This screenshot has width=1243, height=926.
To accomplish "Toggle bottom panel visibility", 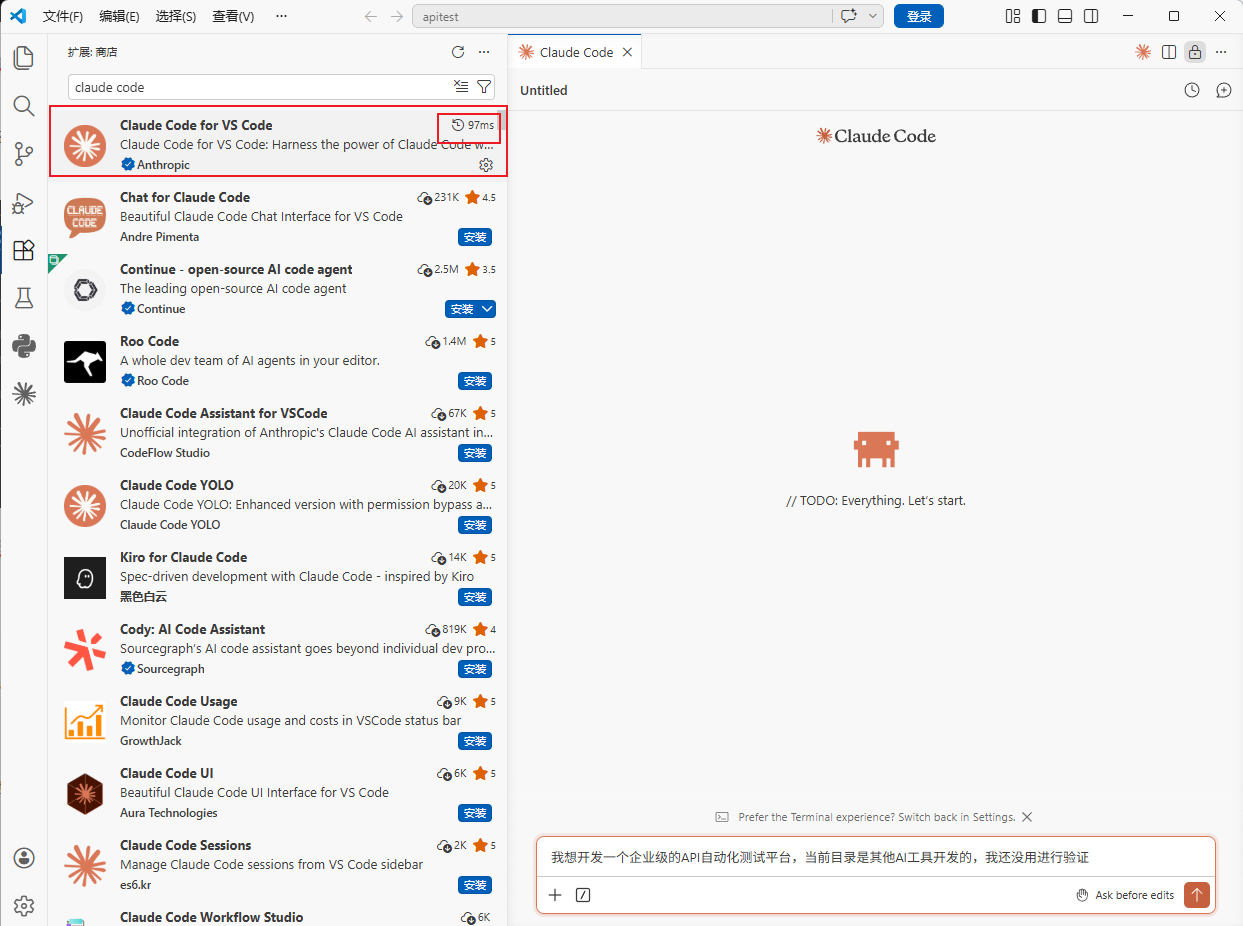I will [x=1065, y=16].
